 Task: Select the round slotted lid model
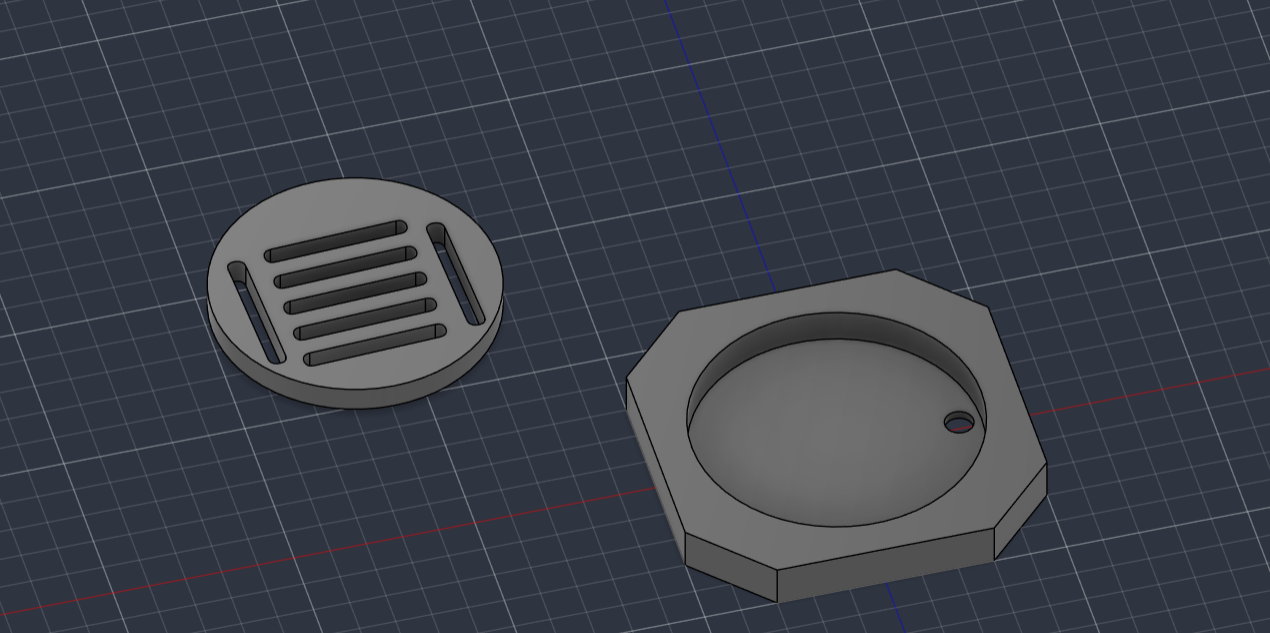click(x=355, y=293)
